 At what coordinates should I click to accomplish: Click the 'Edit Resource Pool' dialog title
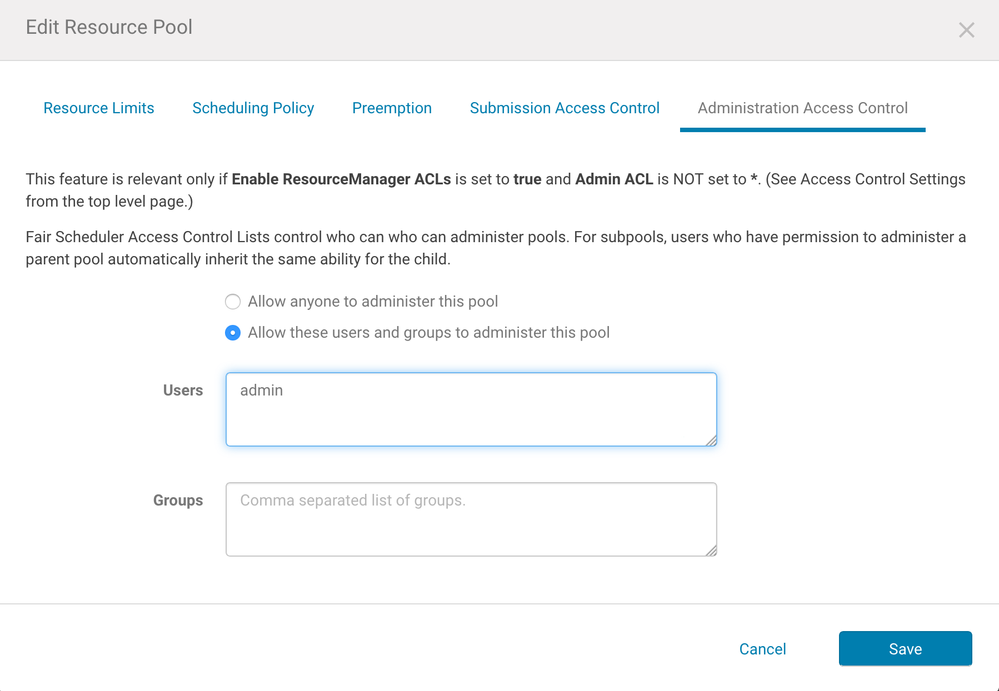[x=109, y=27]
